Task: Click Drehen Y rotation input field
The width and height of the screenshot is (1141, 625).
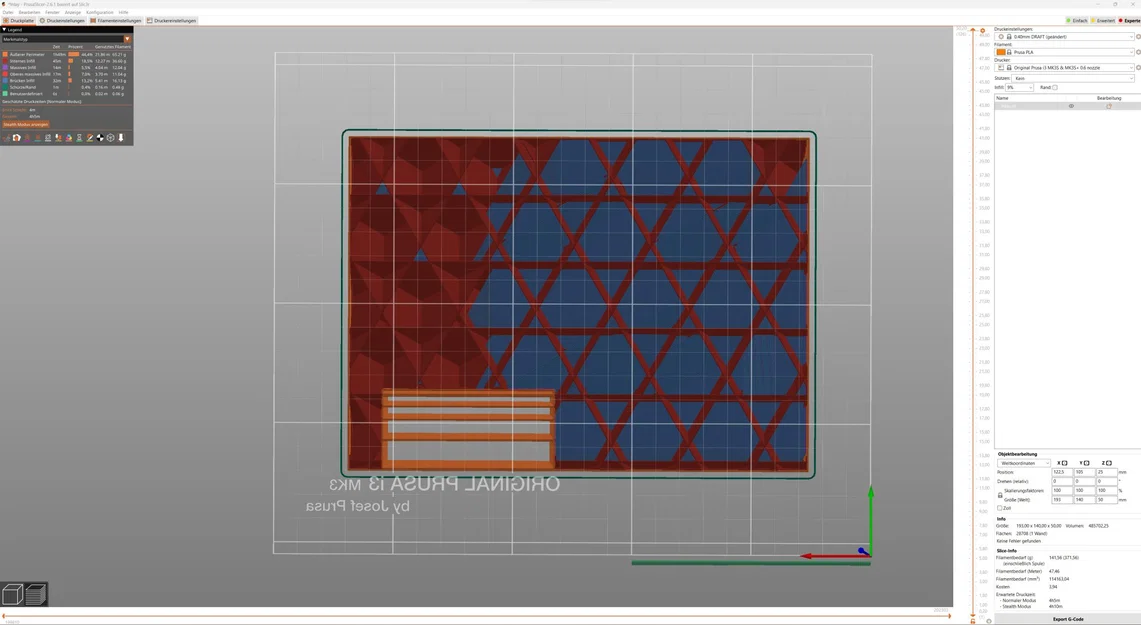Action: pyautogui.click(x=1084, y=481)
